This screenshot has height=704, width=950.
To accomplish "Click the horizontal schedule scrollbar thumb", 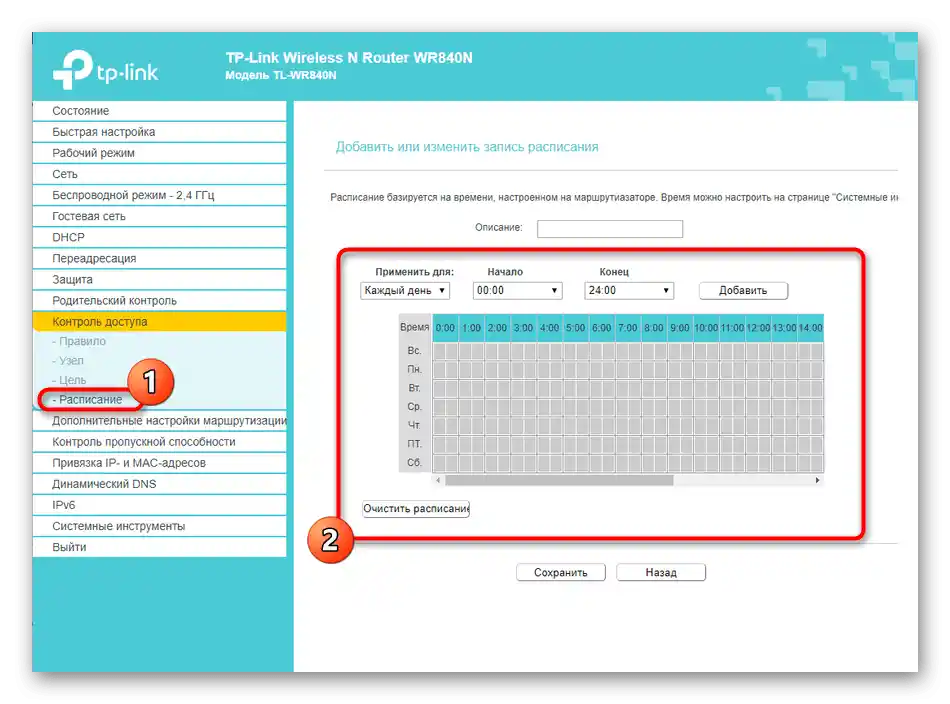I will click(559, 480).
